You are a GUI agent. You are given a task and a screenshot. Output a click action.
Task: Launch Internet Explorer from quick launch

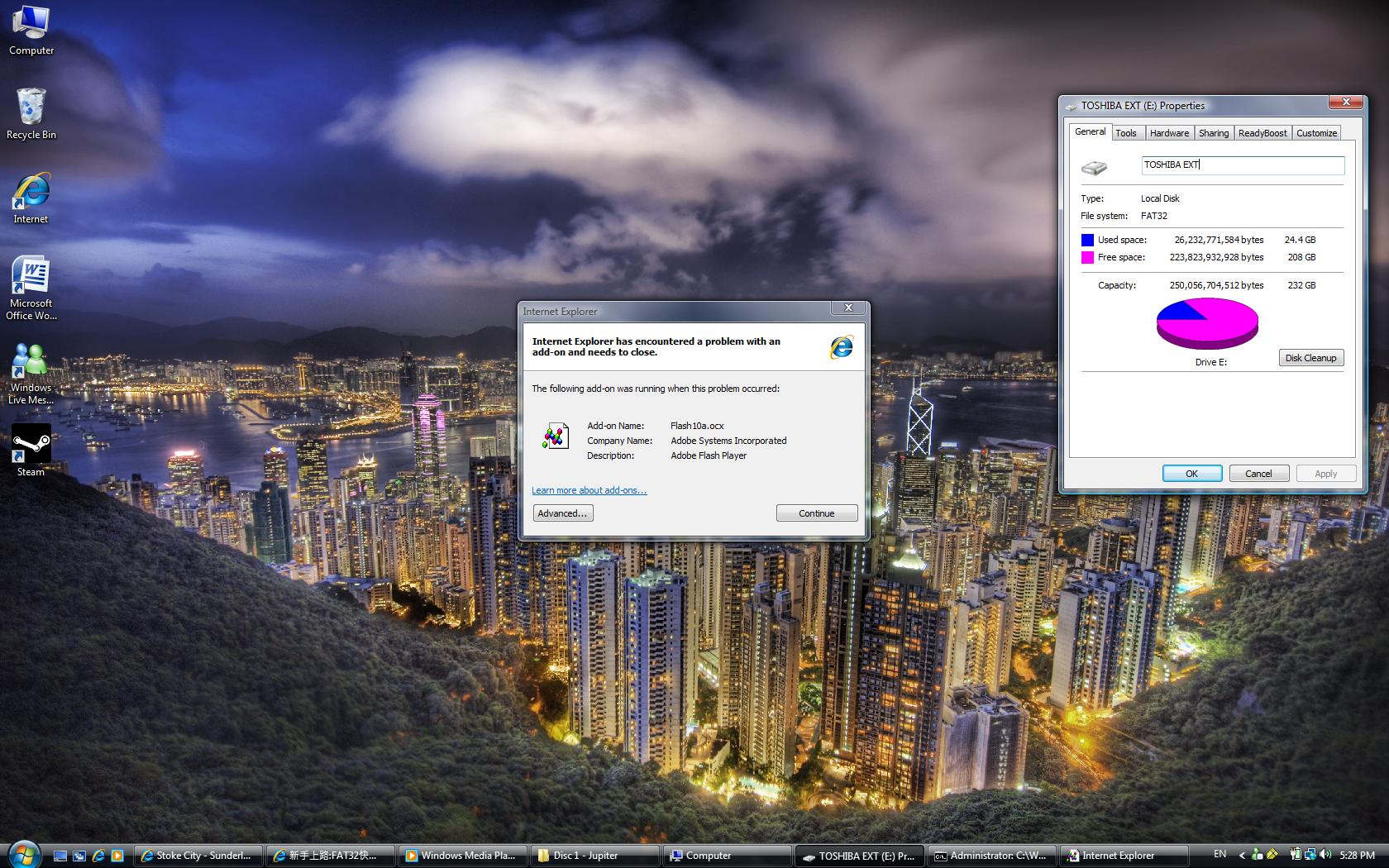click(98, 856)
